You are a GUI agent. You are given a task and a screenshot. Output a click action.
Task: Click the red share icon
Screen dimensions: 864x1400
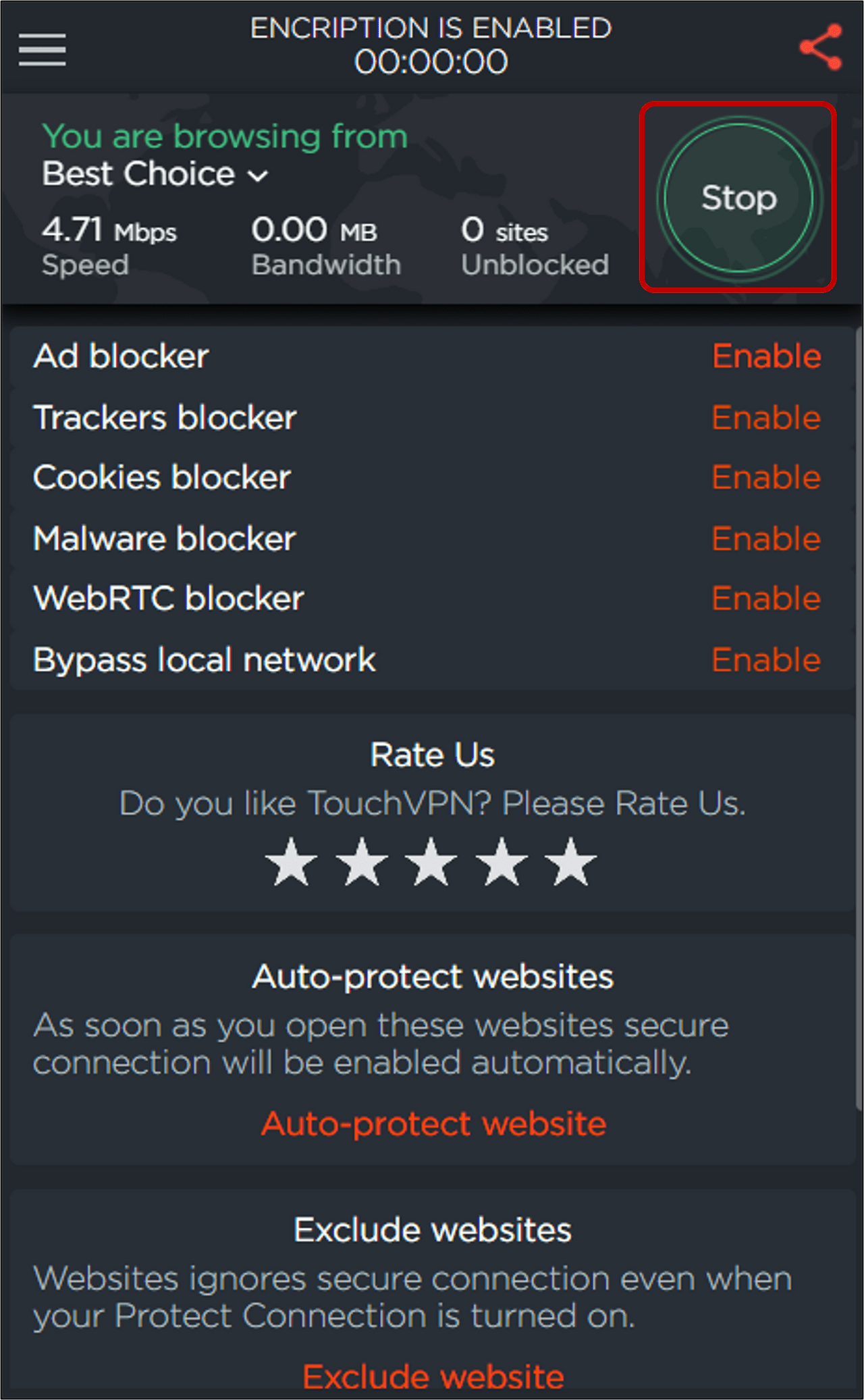coord(821,47)
